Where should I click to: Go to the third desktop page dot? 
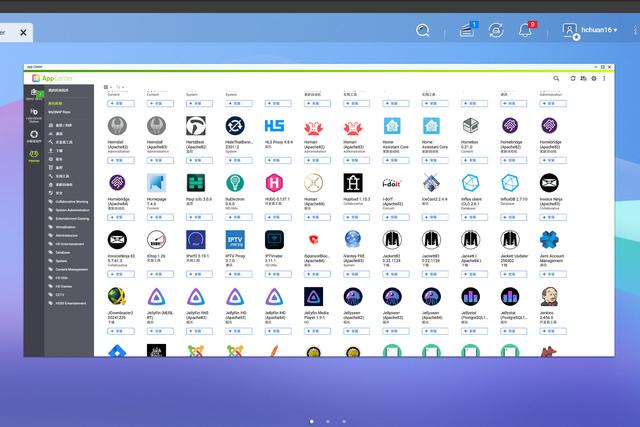pyautogui.click(x=344, y=421)
